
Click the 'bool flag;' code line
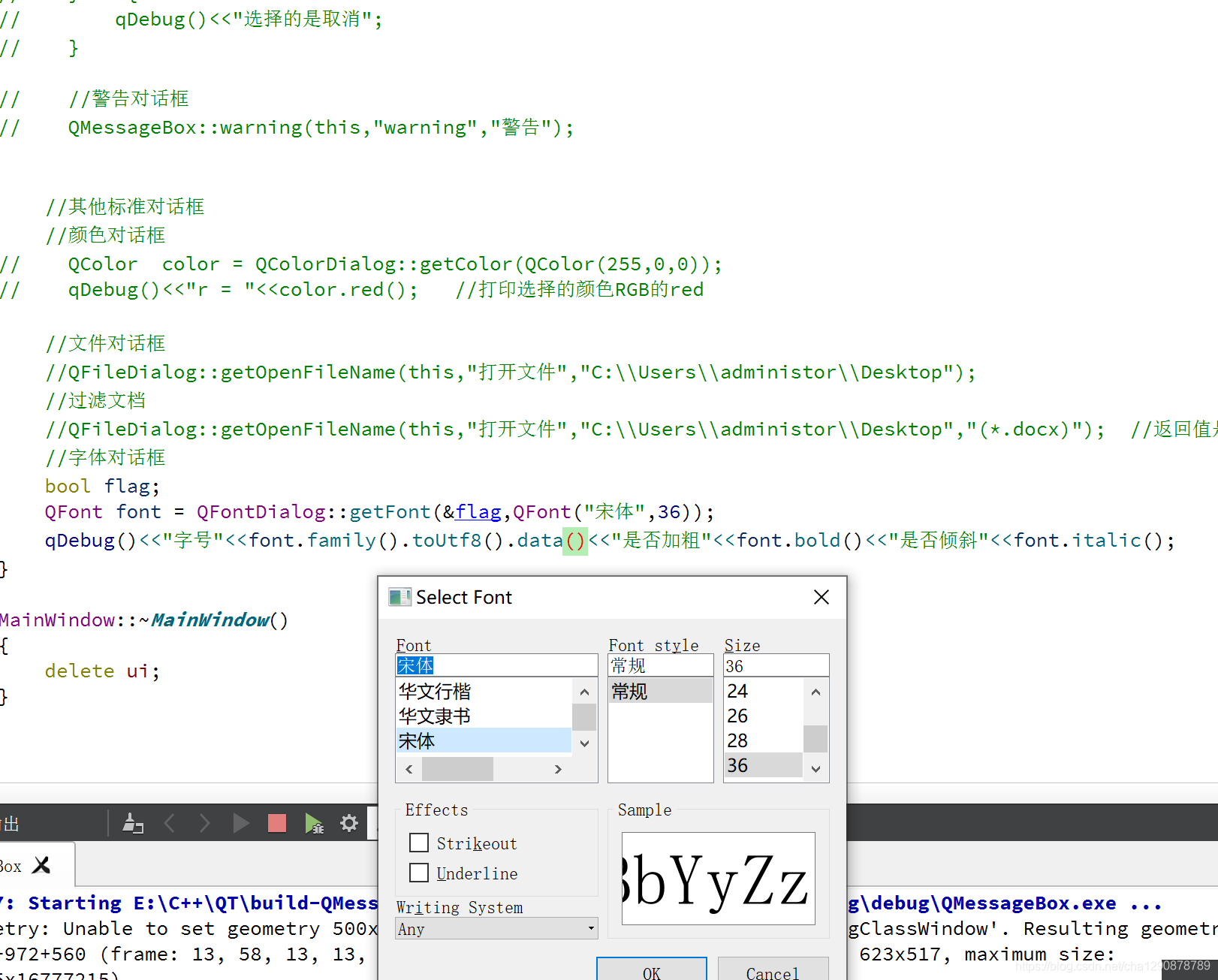coord(102,486)
